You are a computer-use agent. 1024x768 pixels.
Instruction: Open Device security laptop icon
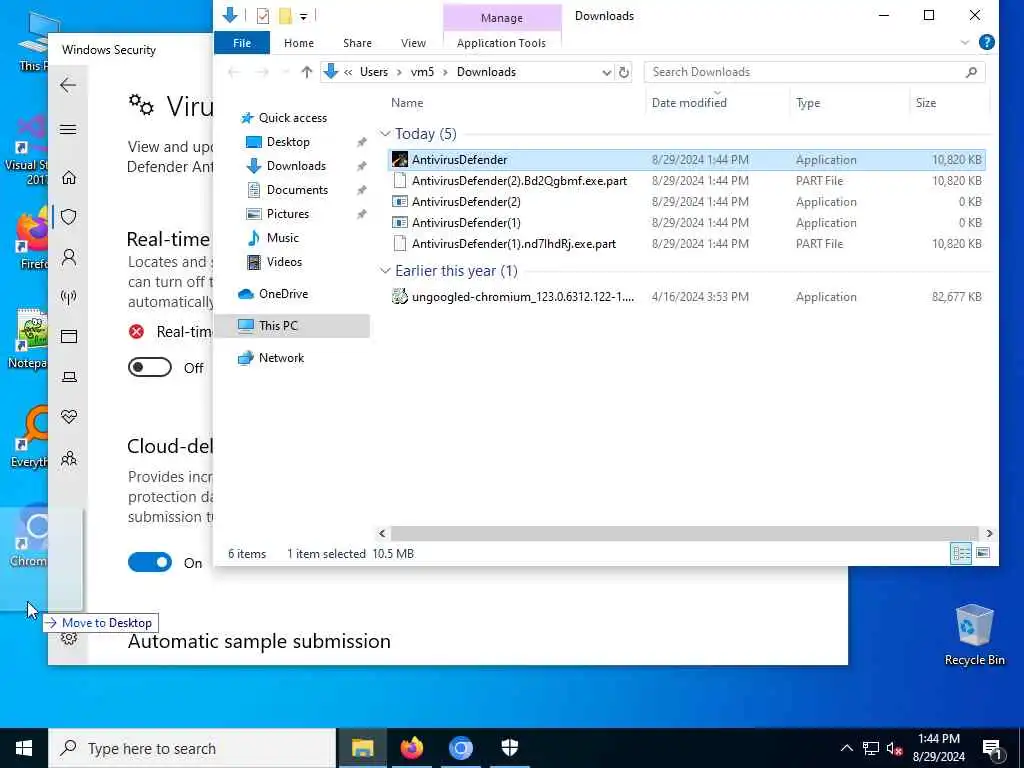(x=69, y=377)
